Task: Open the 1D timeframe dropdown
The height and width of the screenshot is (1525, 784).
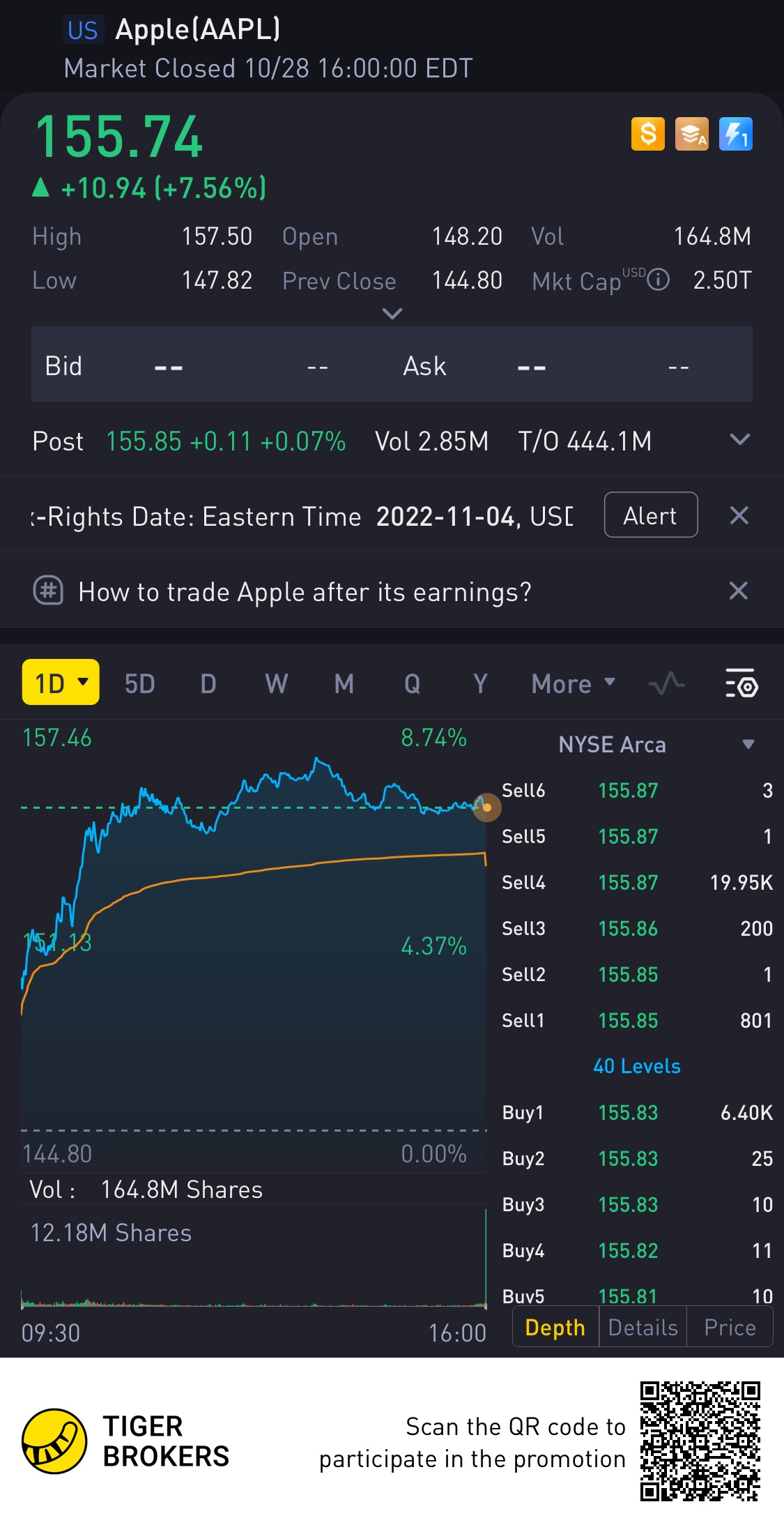Action: click(x=61, y=682)
